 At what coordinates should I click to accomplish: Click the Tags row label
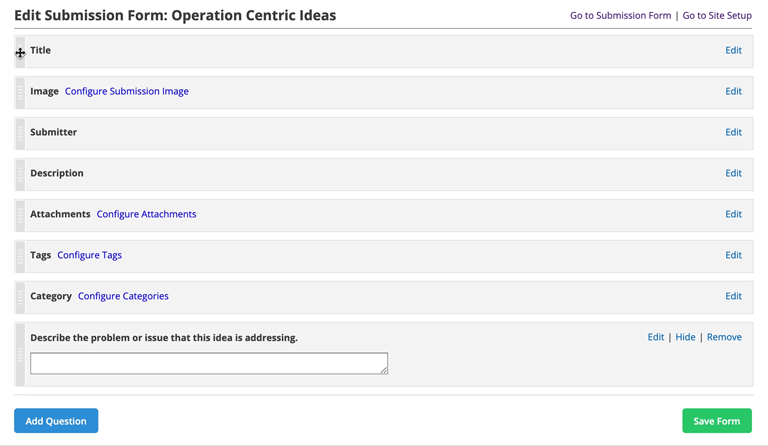[41, 255]
